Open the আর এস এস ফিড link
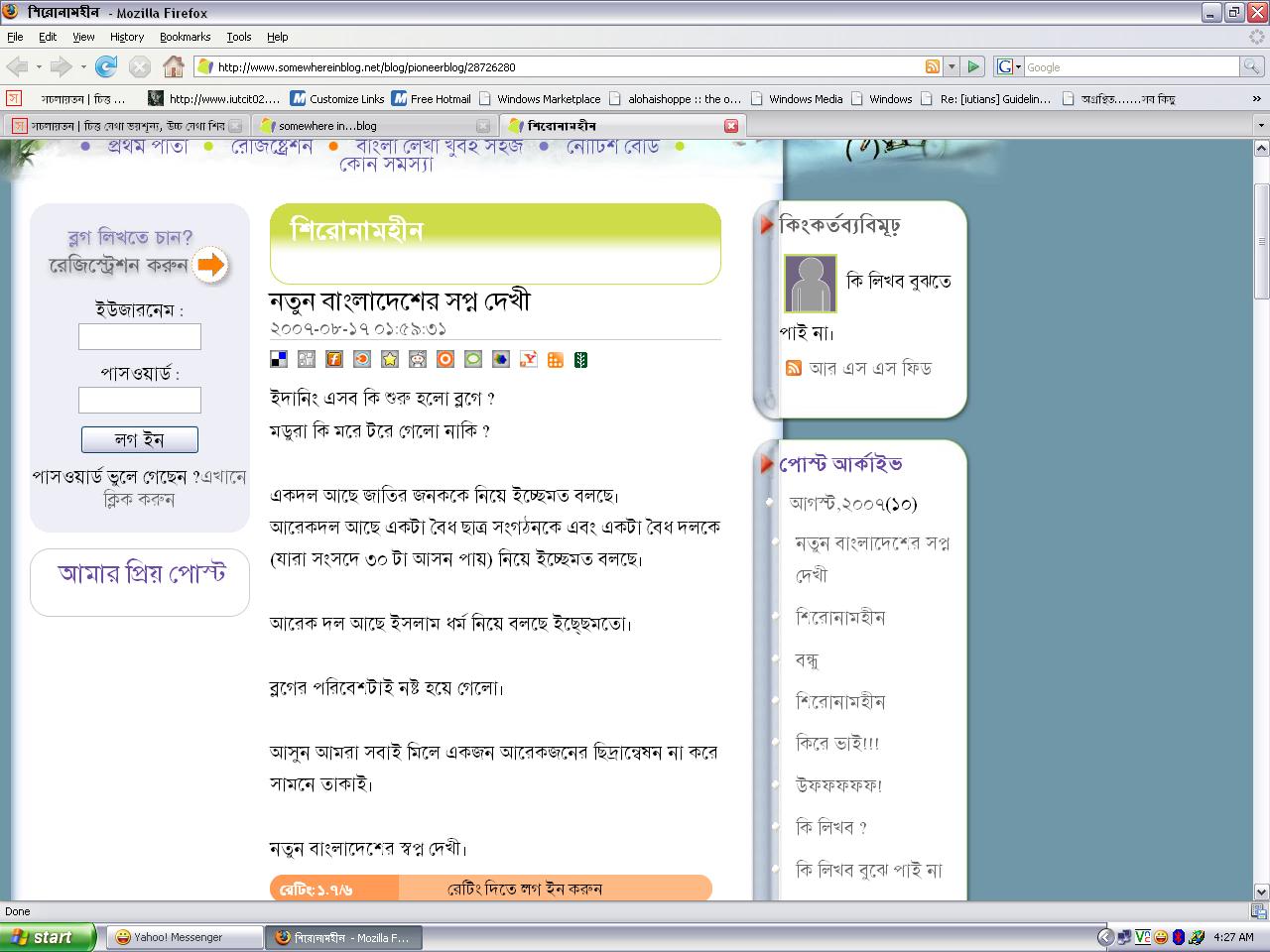1270x952 pixels. pyautogui.click(x=870, y=368)
